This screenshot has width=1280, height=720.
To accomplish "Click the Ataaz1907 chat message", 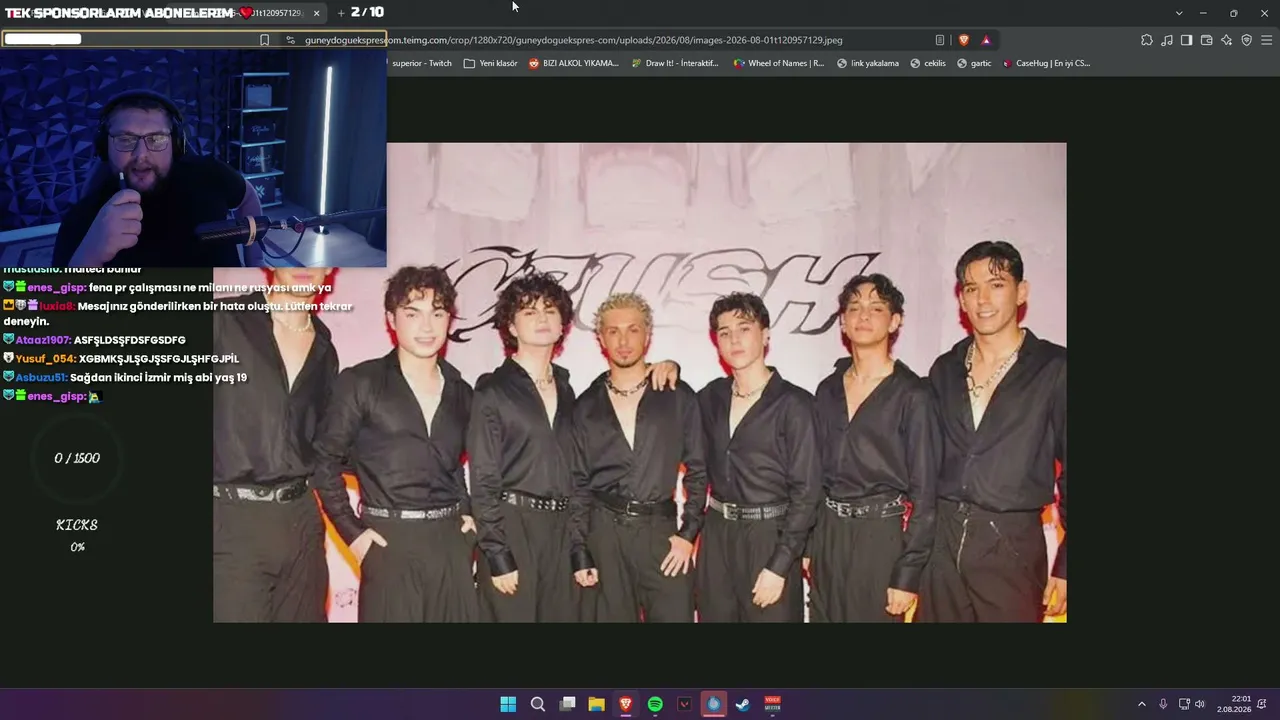I will click(x=95, y=340).
